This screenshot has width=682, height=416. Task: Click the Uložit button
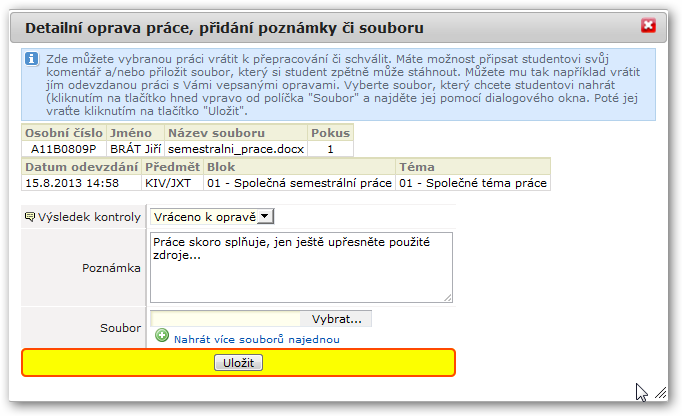(238, 363)
